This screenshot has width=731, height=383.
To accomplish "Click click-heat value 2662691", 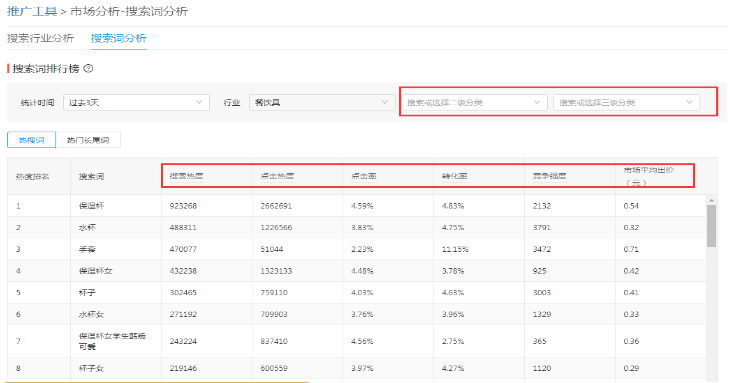I will tap(276, 206).
